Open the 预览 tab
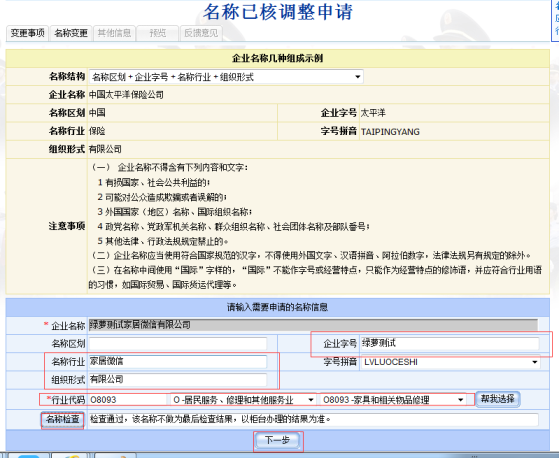The width and height of the screenshot is (560, 459). point(158,33)
